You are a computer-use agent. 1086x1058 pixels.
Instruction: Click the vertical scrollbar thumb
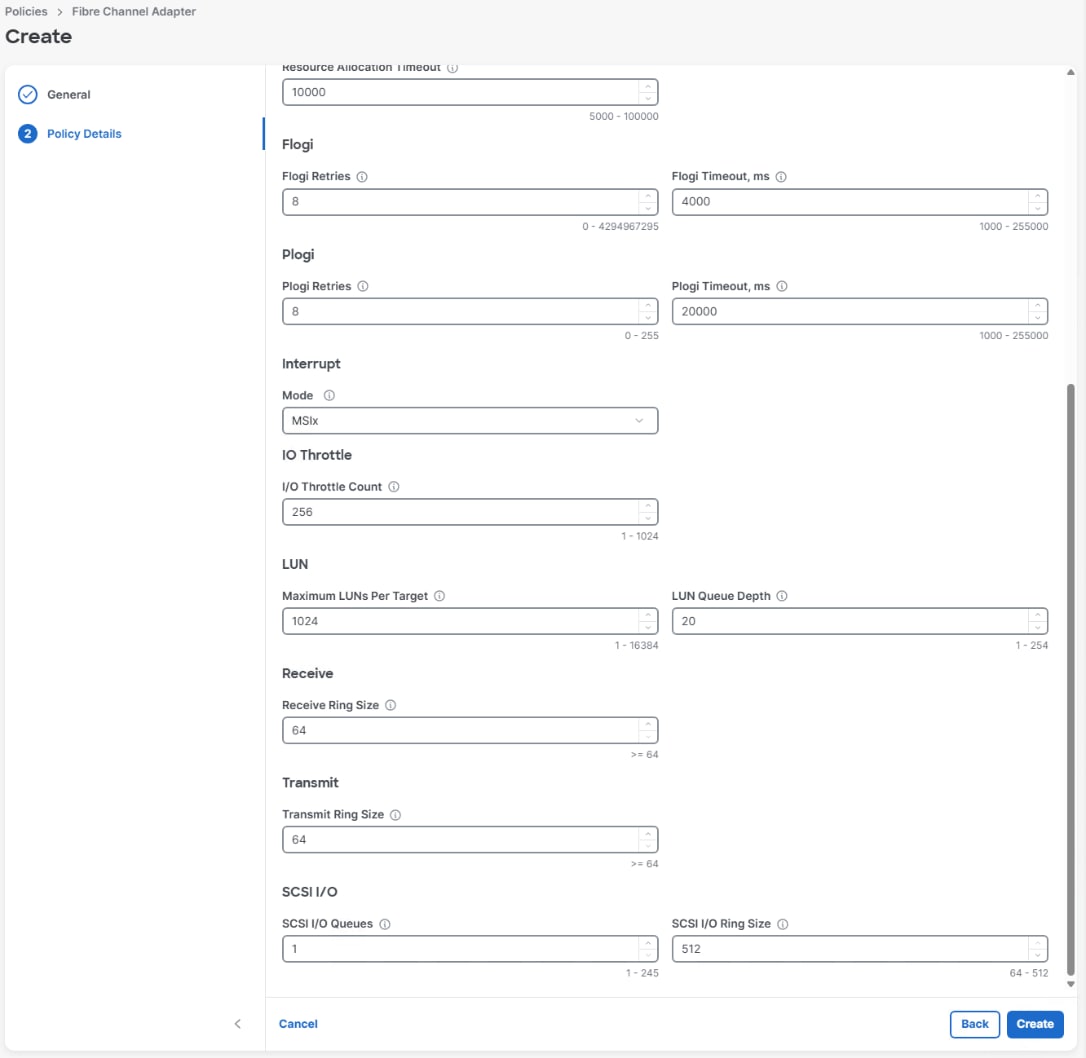pos(1070,679)
